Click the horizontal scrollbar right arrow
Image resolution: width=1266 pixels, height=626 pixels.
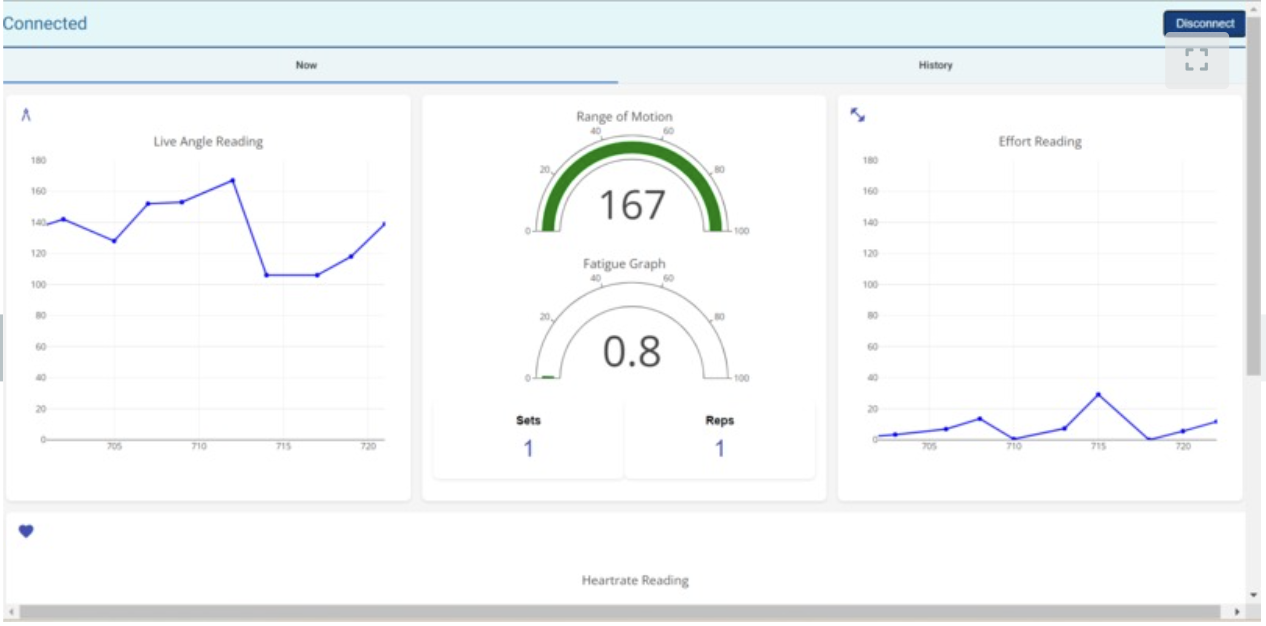[x=1238, y=611]
